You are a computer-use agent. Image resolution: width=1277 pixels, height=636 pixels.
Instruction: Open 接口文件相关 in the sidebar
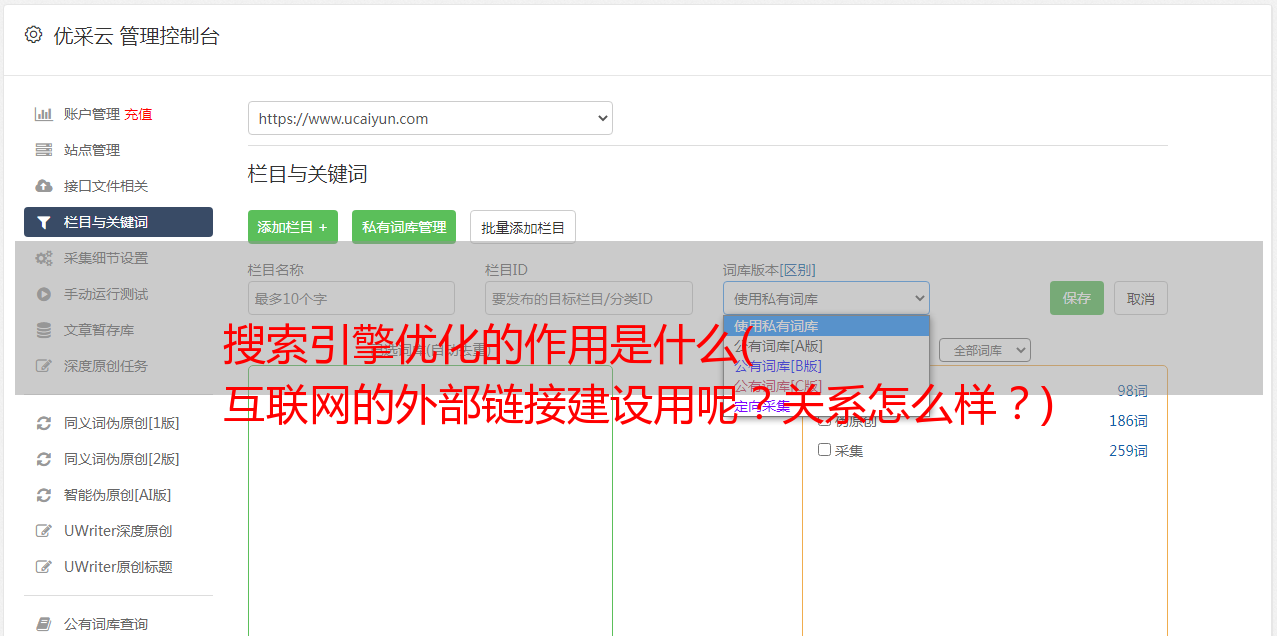tap(106, 186)
